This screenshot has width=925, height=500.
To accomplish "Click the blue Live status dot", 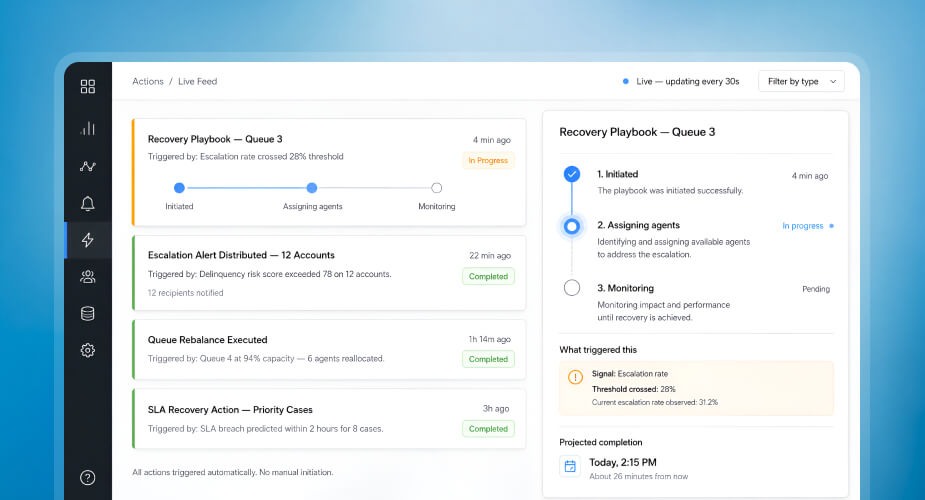I will [x=625, y=81].
